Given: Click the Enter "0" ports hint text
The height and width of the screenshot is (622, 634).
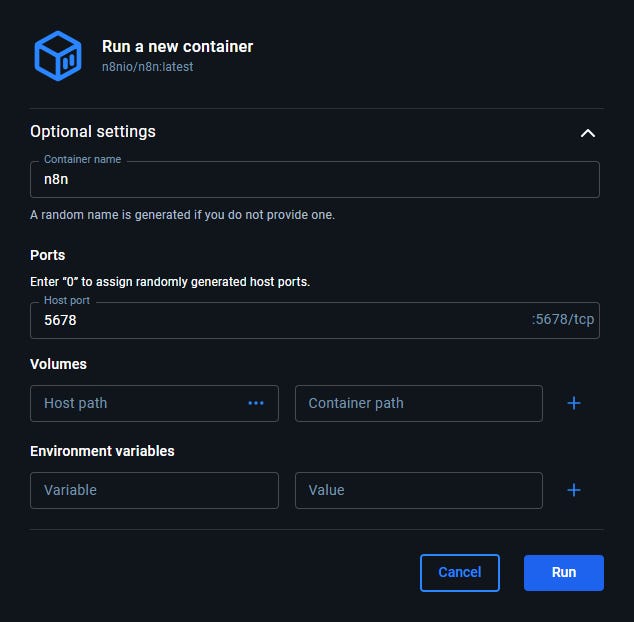Looking at the screenshot, I should point(170,281).
